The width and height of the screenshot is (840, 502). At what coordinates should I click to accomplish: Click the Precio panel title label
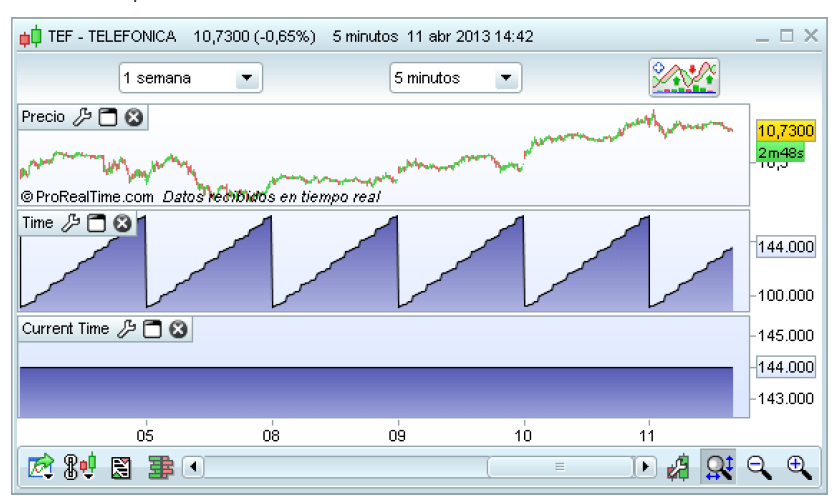pos(43,117)
